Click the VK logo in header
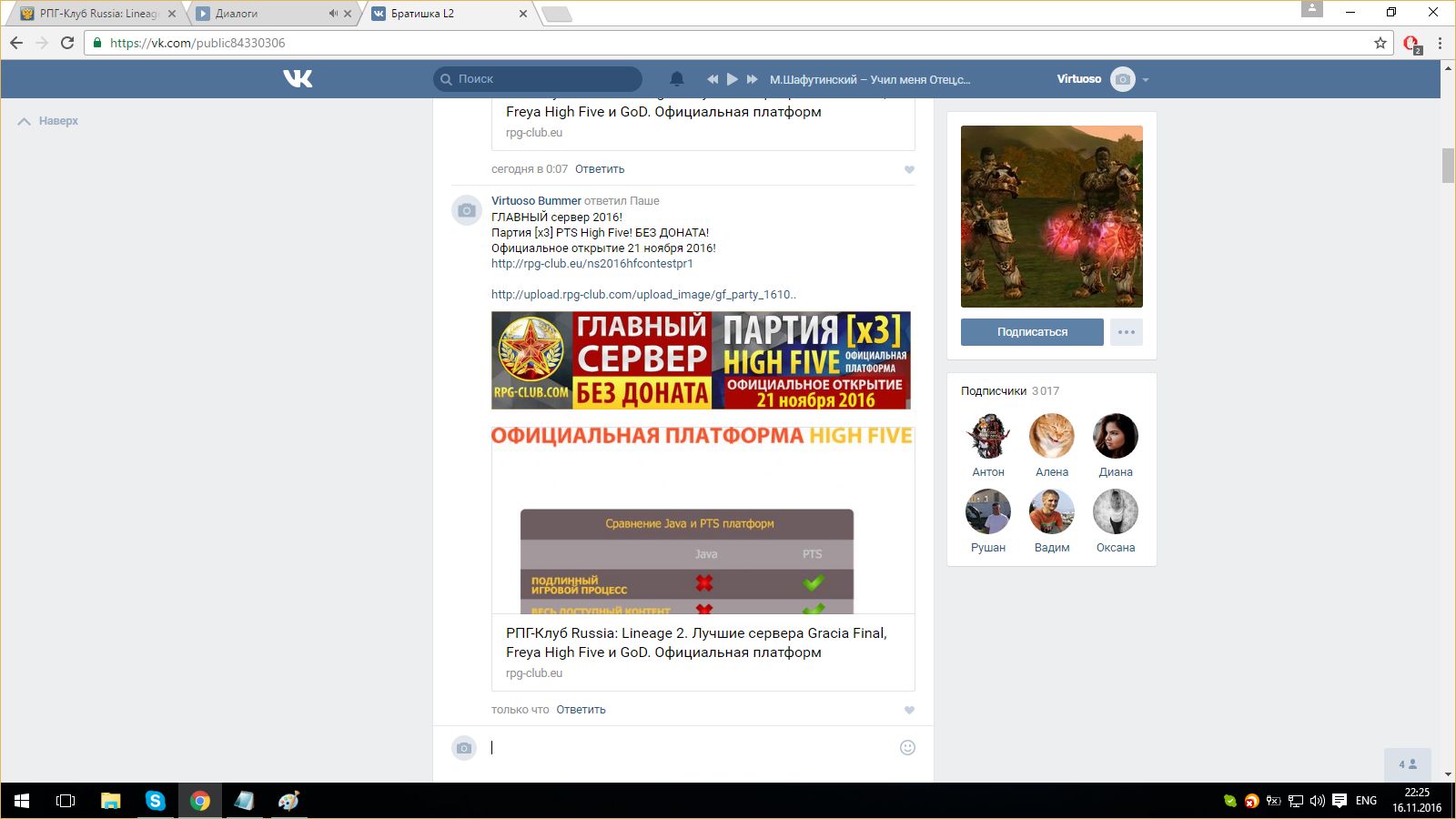Screen dimensions: 1456x819 pyautogui.click(x=298, y=79)
